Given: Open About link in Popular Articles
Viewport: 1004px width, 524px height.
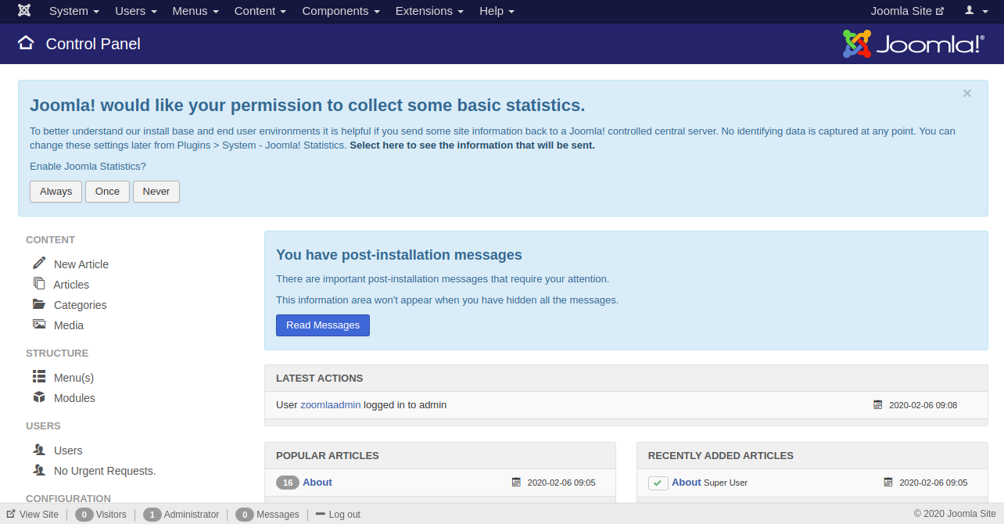Looking at the screenshot, I should 317,482.
